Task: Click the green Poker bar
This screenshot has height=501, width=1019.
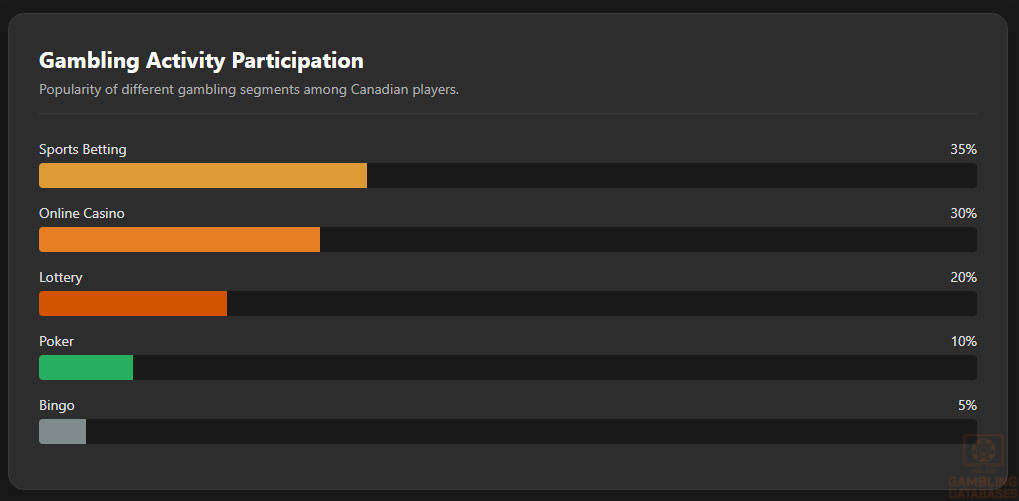Action: [86, 368]
